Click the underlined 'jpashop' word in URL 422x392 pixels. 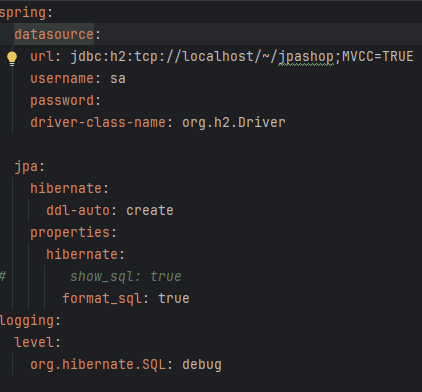click(306, 57)
